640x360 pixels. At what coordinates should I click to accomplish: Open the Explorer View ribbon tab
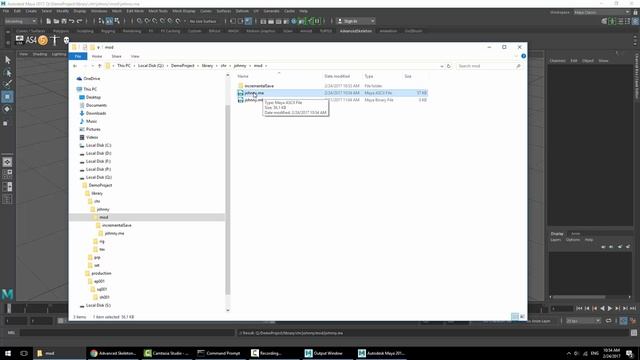(x=135, y=56)
